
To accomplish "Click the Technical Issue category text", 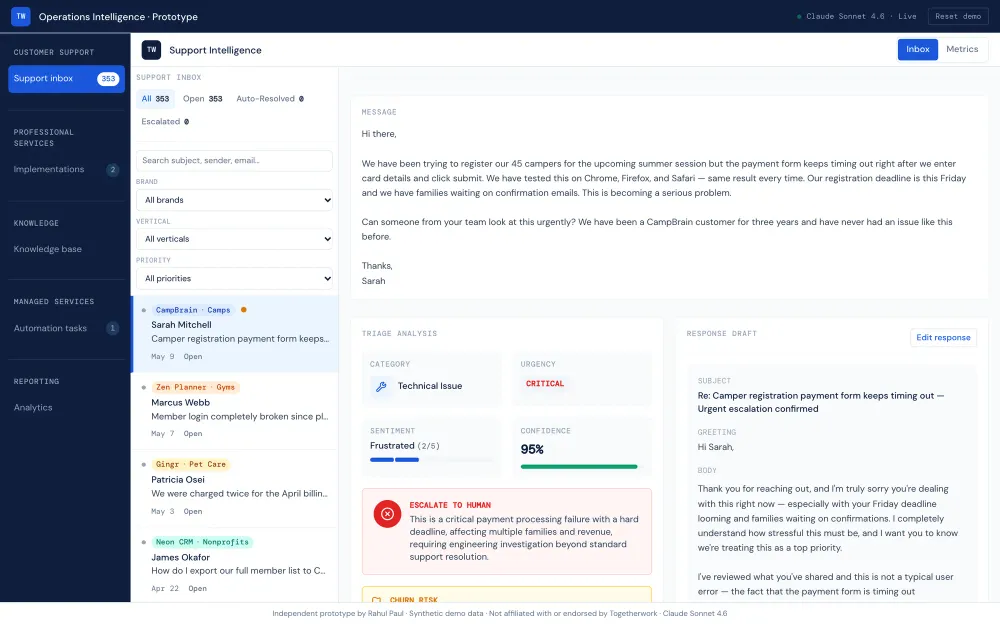I will click(430, 386).
